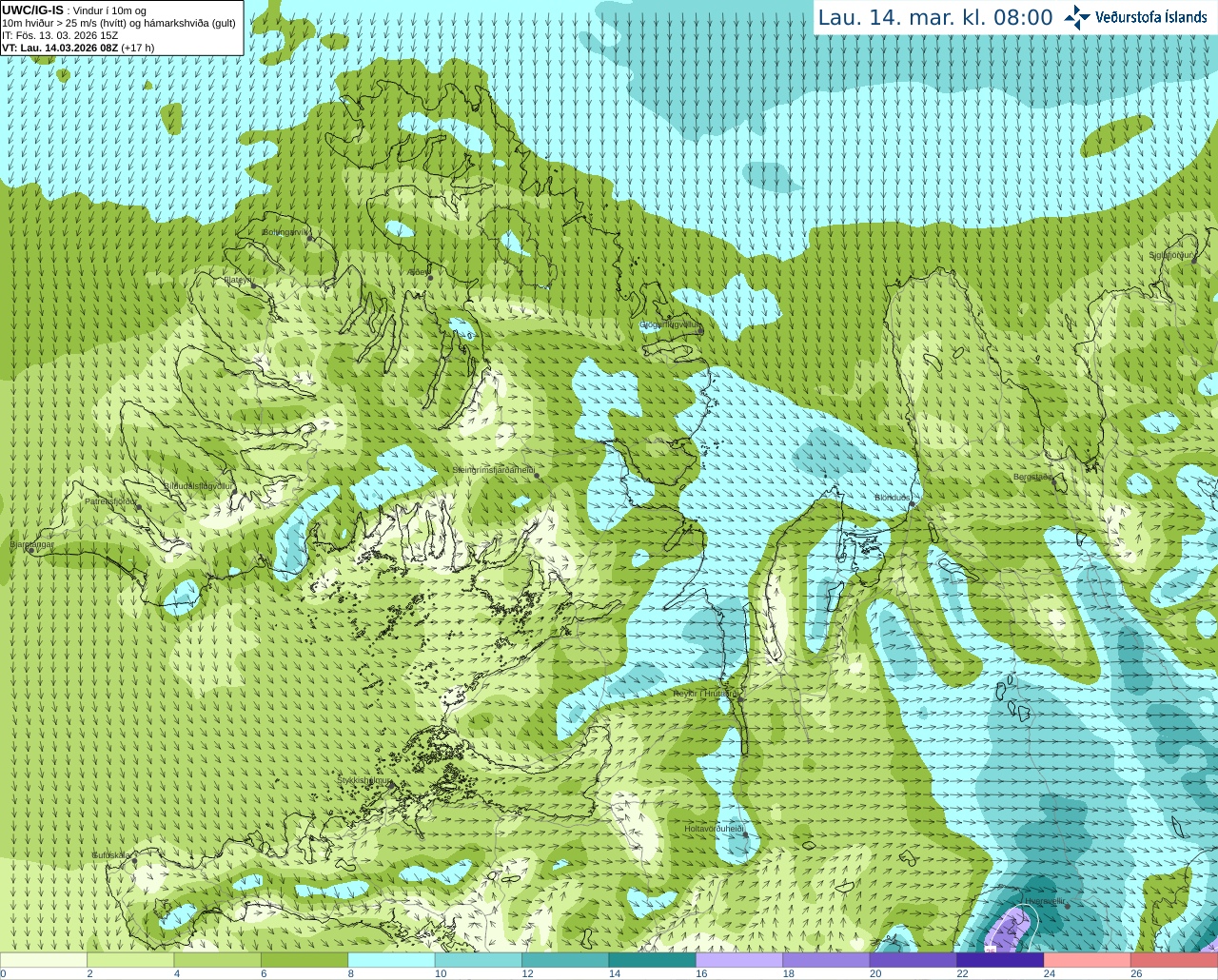Click the 4–6 m/s green legend swatch
The image size is (1218, 980).
tap(218, 960)
